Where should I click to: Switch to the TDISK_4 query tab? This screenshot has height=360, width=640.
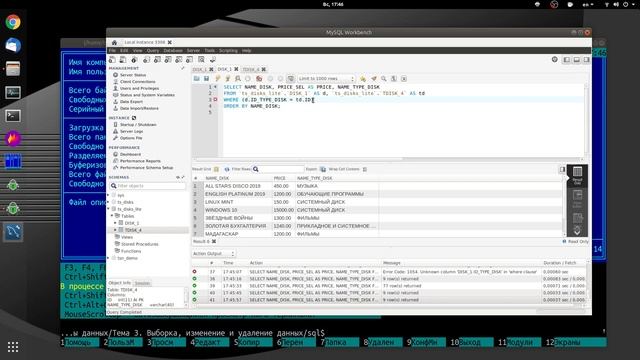pos(251,69)
